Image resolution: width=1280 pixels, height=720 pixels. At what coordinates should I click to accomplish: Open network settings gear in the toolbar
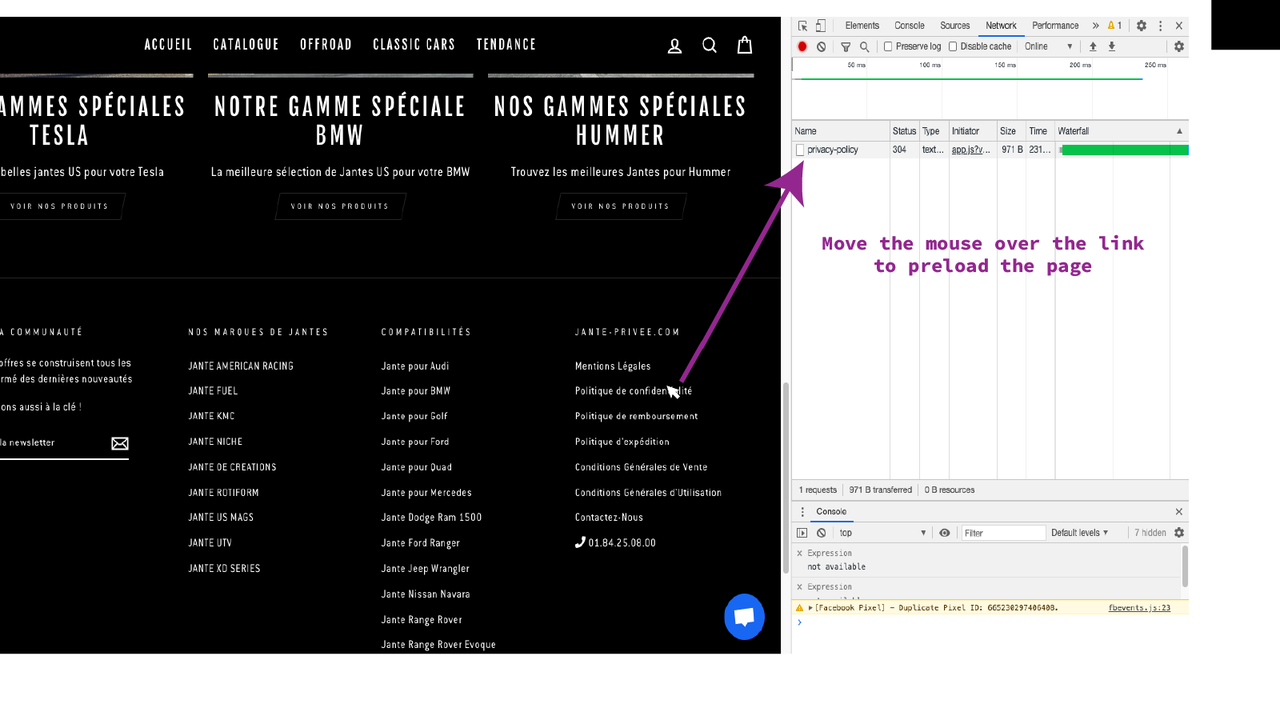(x=1179, y=47)
